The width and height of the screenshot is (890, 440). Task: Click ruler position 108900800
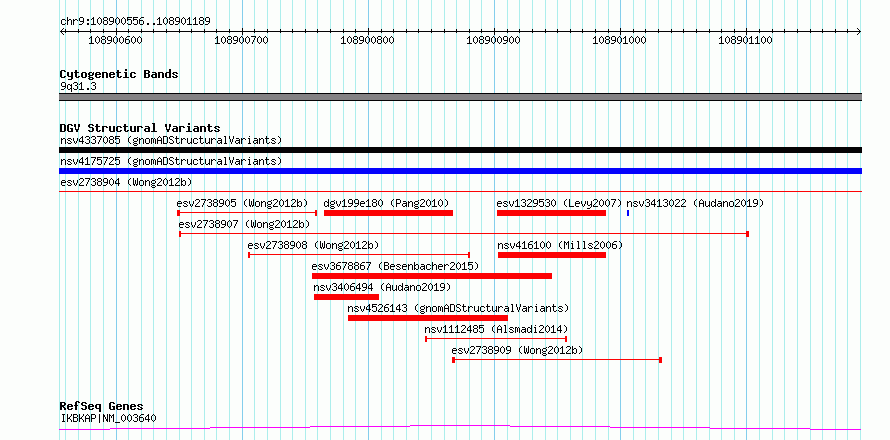368,40
